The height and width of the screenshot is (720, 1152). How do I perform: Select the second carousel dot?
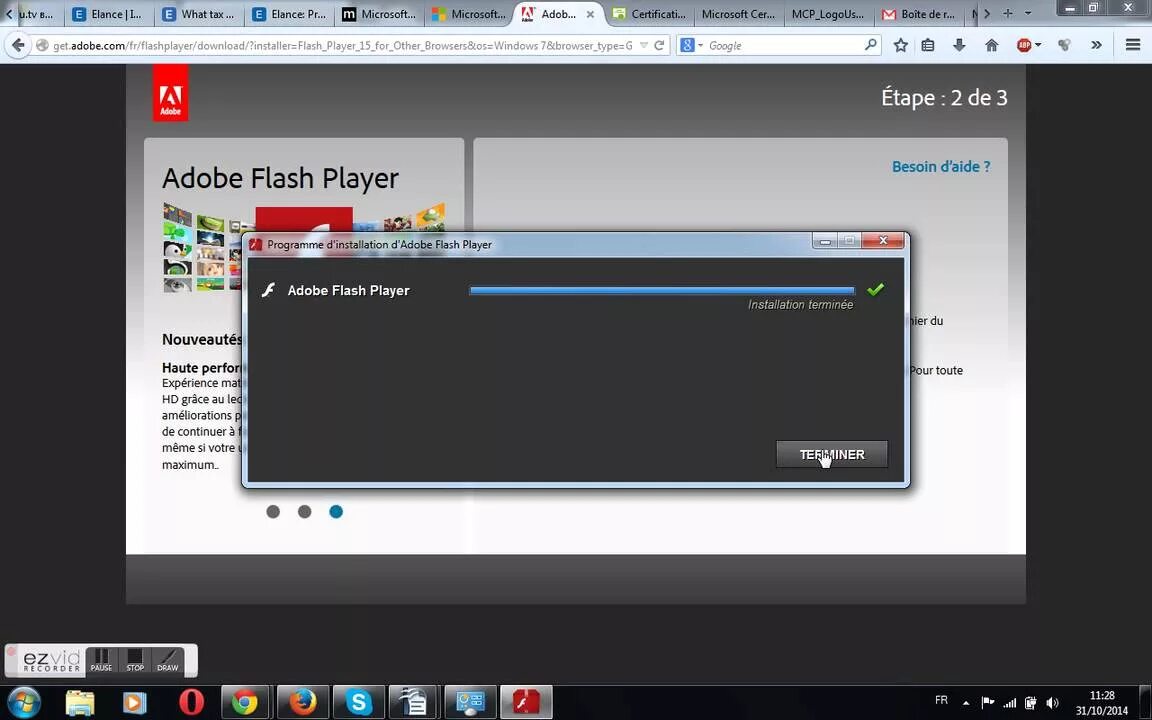coord(305,511)
